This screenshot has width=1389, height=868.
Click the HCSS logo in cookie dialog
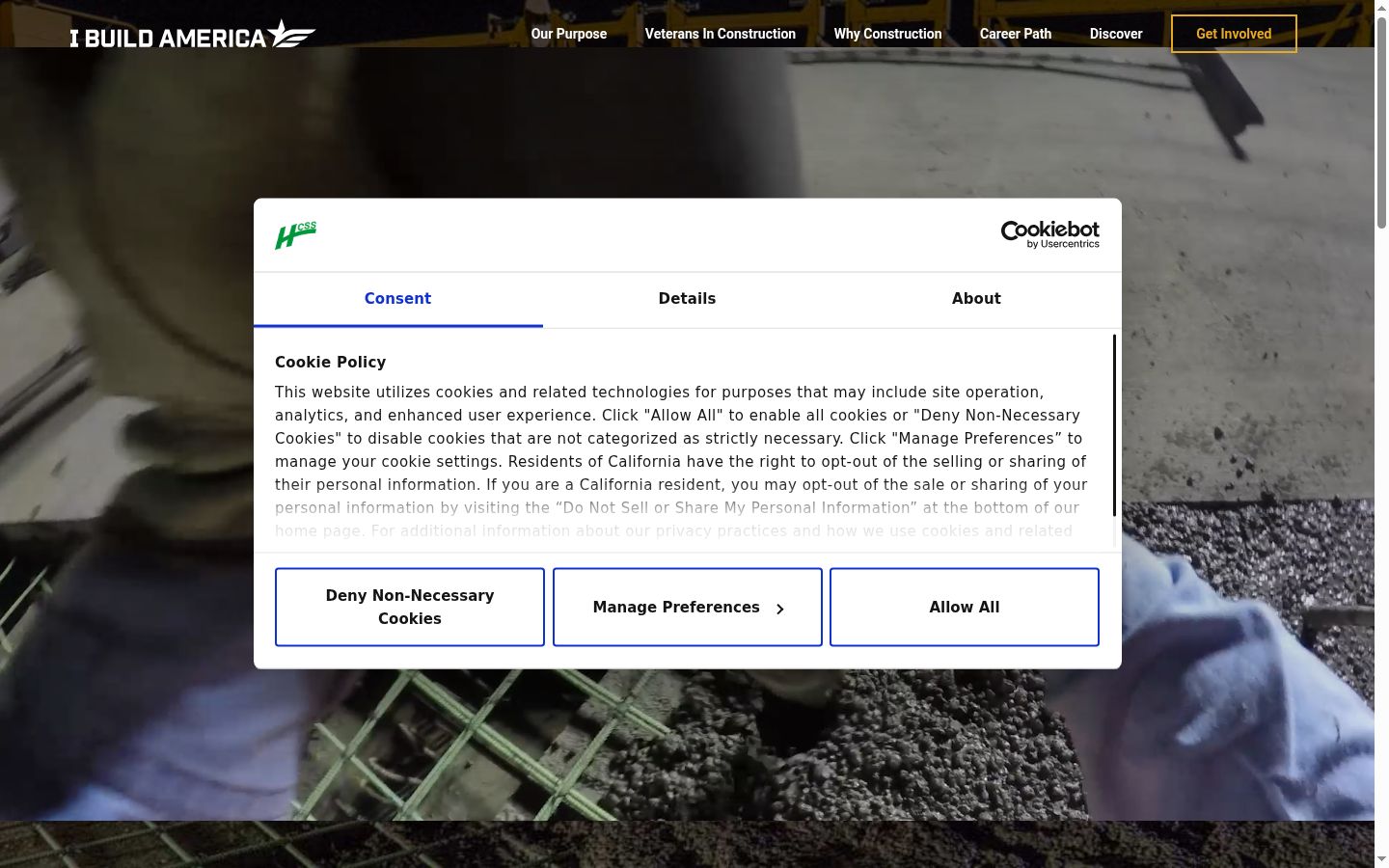[x=295, y=235]
